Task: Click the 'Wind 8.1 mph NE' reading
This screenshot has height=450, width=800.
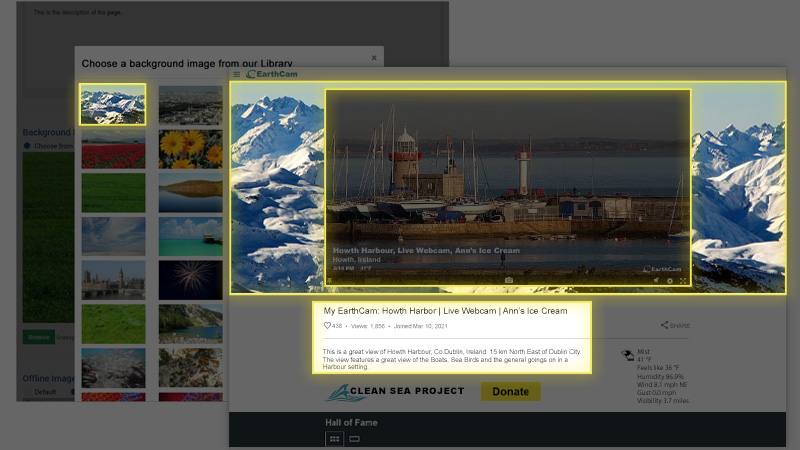Action: click(x=662, y=385)
